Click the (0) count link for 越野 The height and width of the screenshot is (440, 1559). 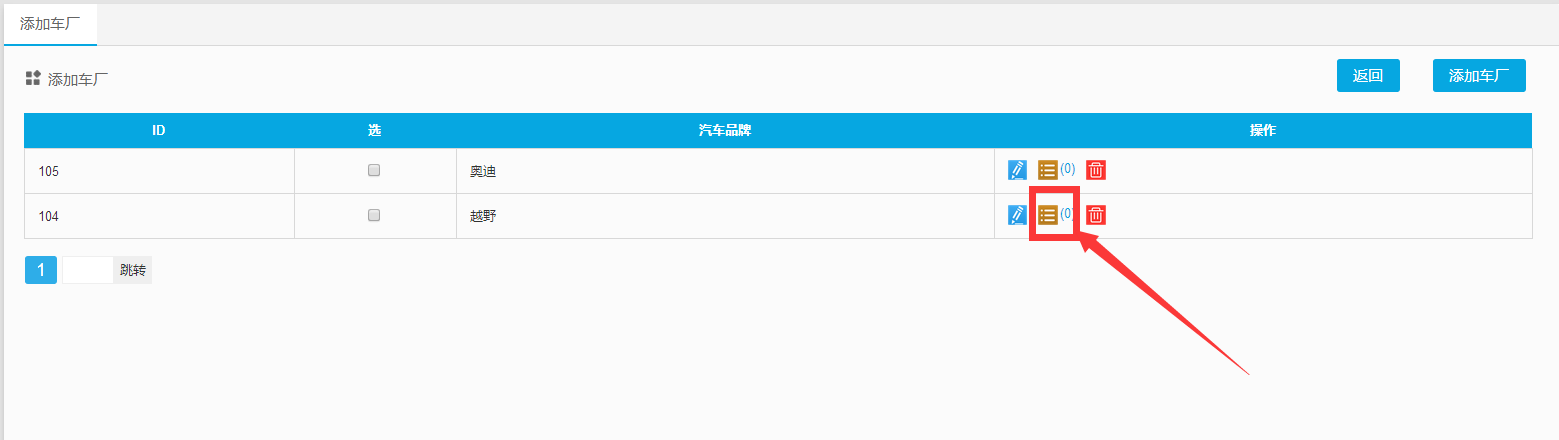click(1067, 213)
